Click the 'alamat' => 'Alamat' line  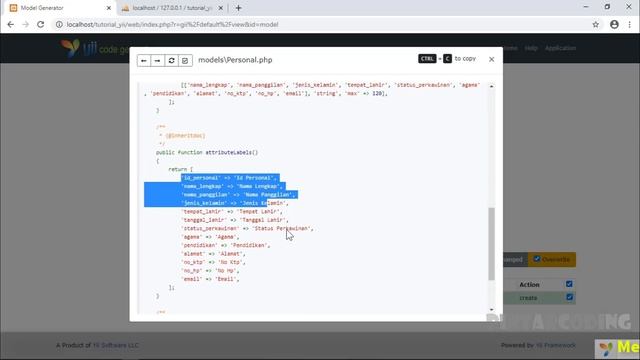213,253
